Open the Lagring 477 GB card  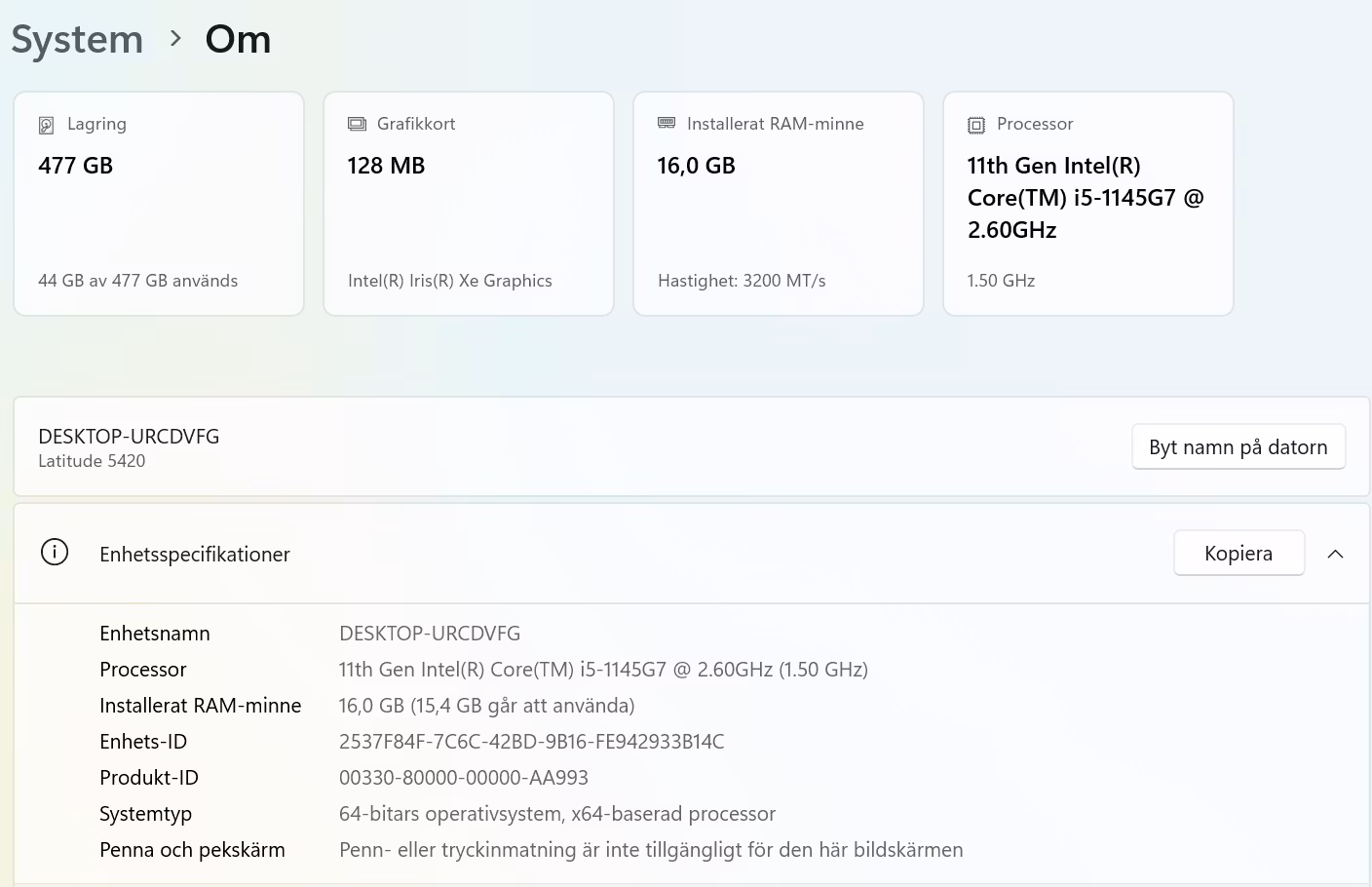(159, 204)
